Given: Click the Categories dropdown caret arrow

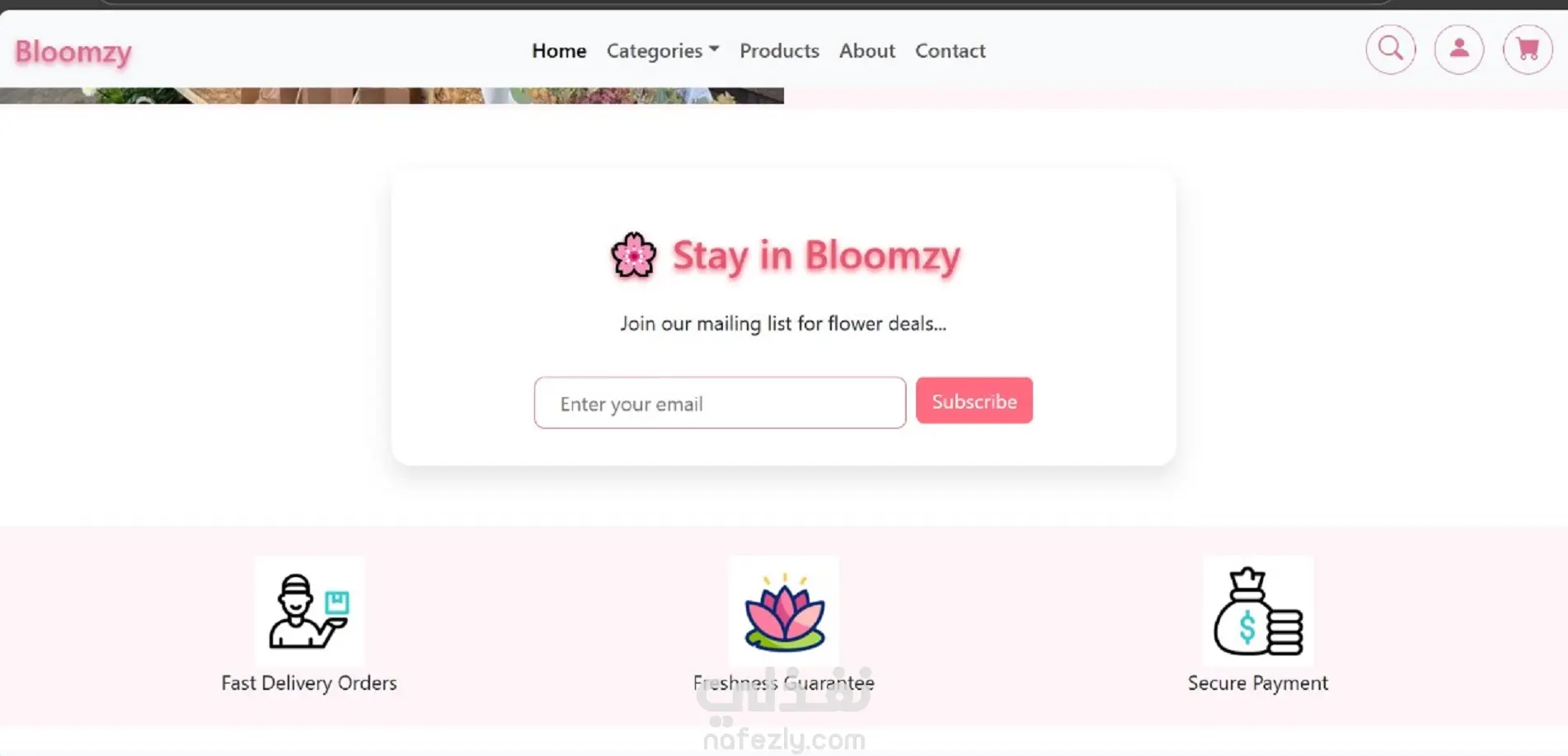Looking at the screenshot, I should click(x=714, y=49).
